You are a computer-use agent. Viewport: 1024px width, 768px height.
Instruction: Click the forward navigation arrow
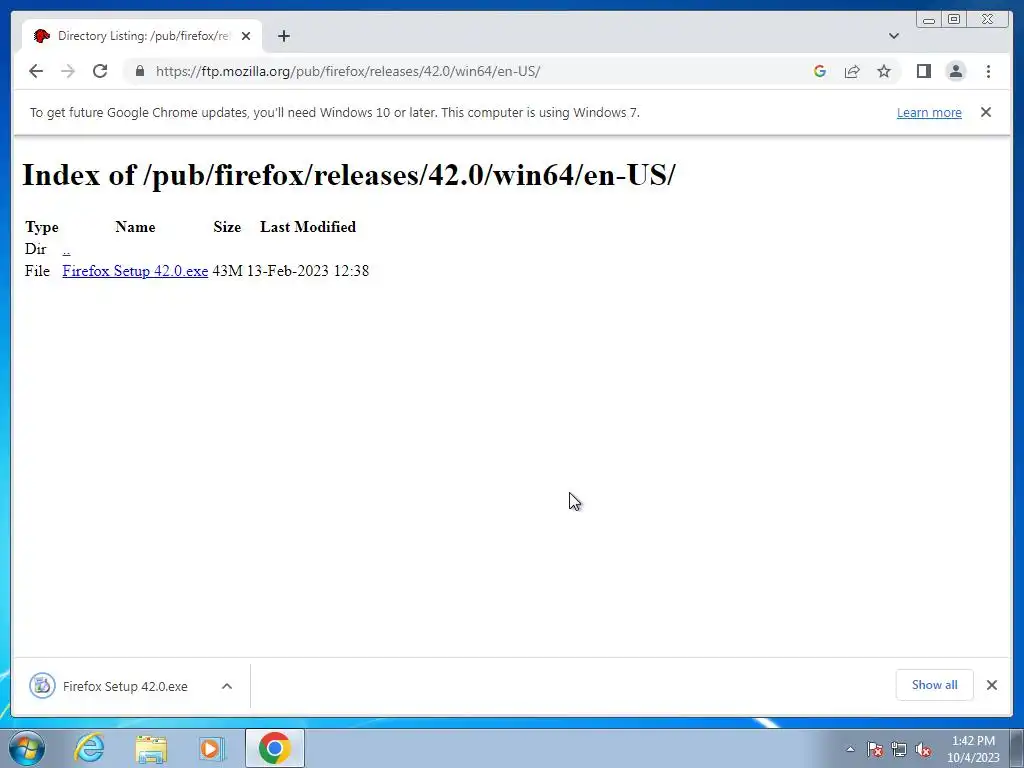pos(68,71)
